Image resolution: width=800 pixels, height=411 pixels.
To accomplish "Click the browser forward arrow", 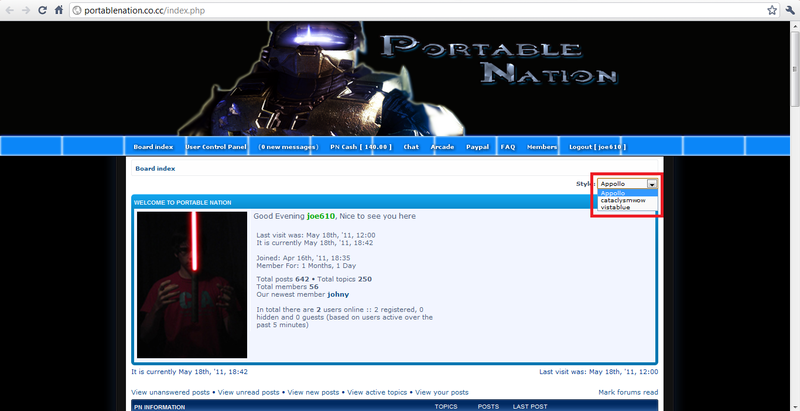I will (26, 10).
